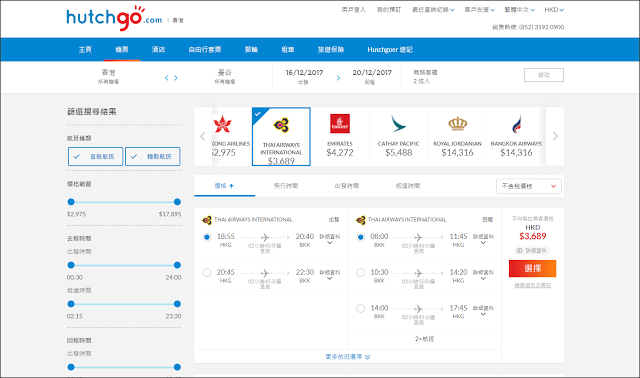Viewport: 640px width, 378px height.
Task: Open the packages nav tab
Action: pyautogui.click(x=205, y=49)
